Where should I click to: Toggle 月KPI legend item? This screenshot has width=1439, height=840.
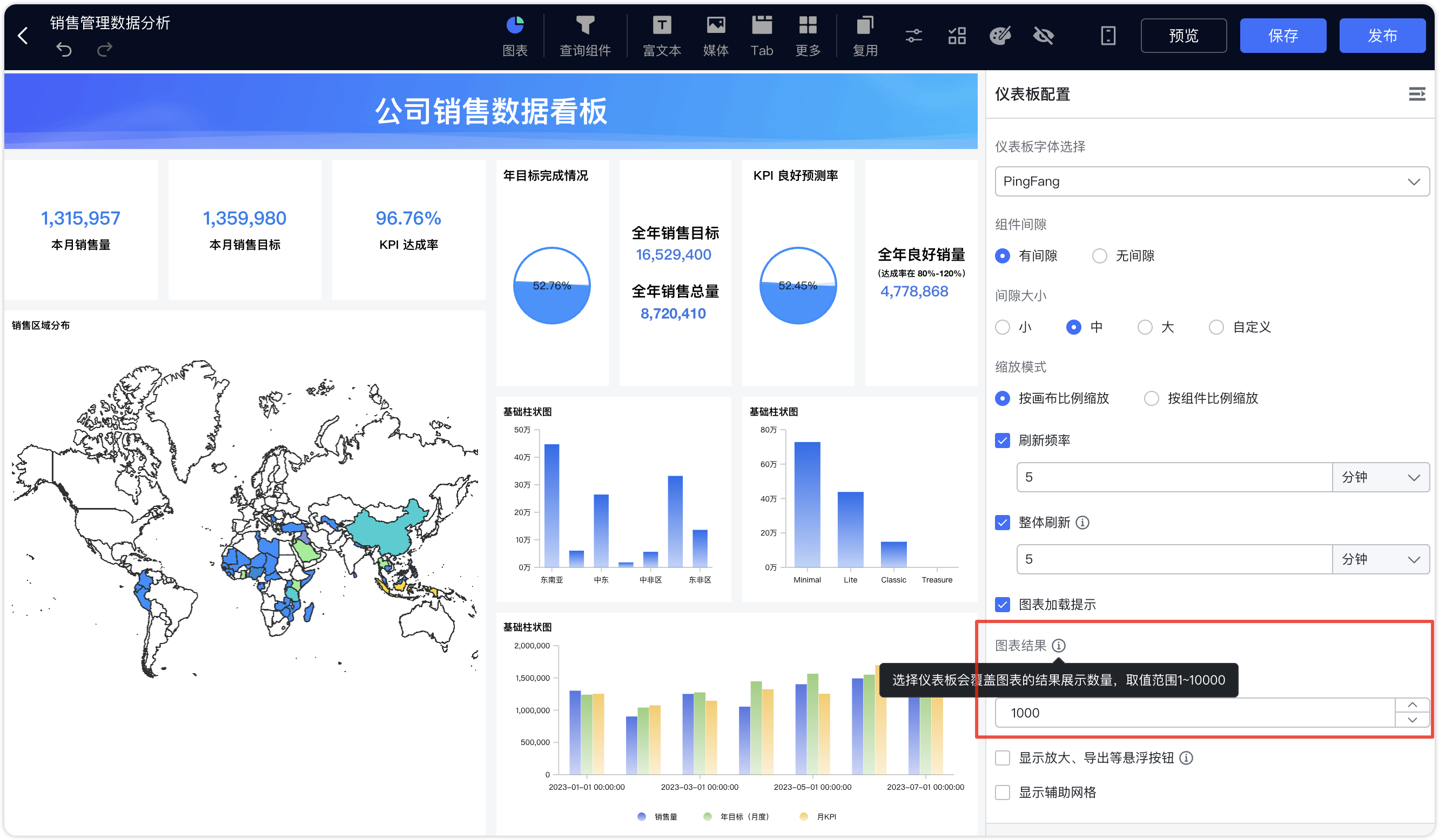pos(818,817)
